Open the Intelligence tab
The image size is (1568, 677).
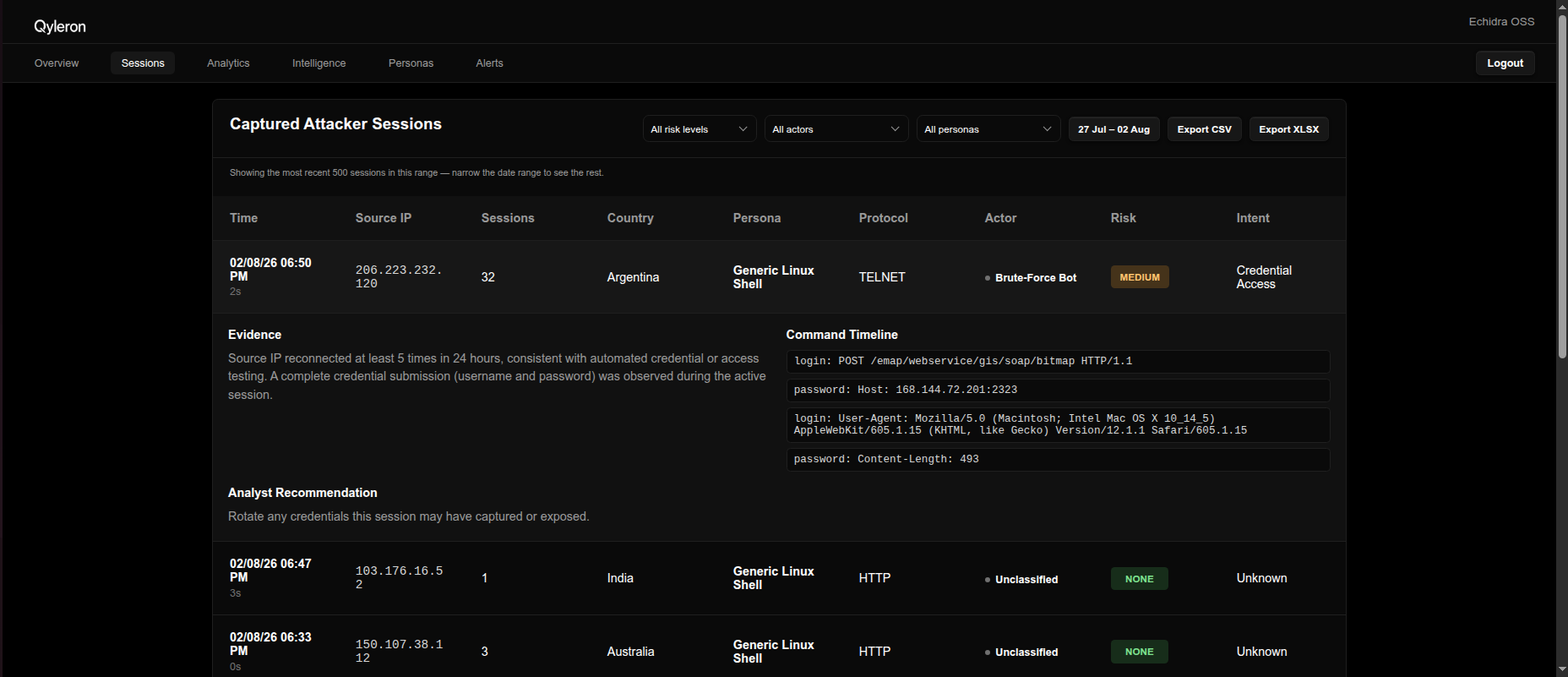(318, 63)
